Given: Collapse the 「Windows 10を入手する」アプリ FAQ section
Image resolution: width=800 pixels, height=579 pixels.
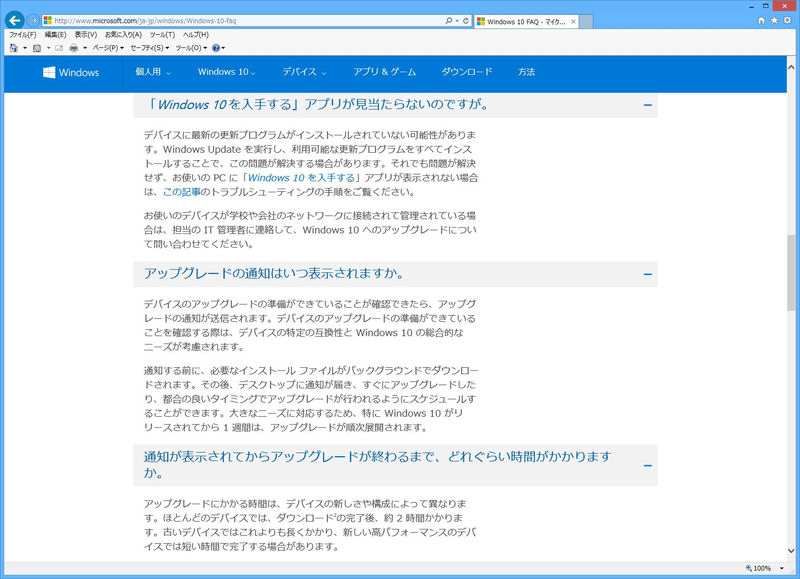Looking at the screenshot, I should (x=647, y=105).
